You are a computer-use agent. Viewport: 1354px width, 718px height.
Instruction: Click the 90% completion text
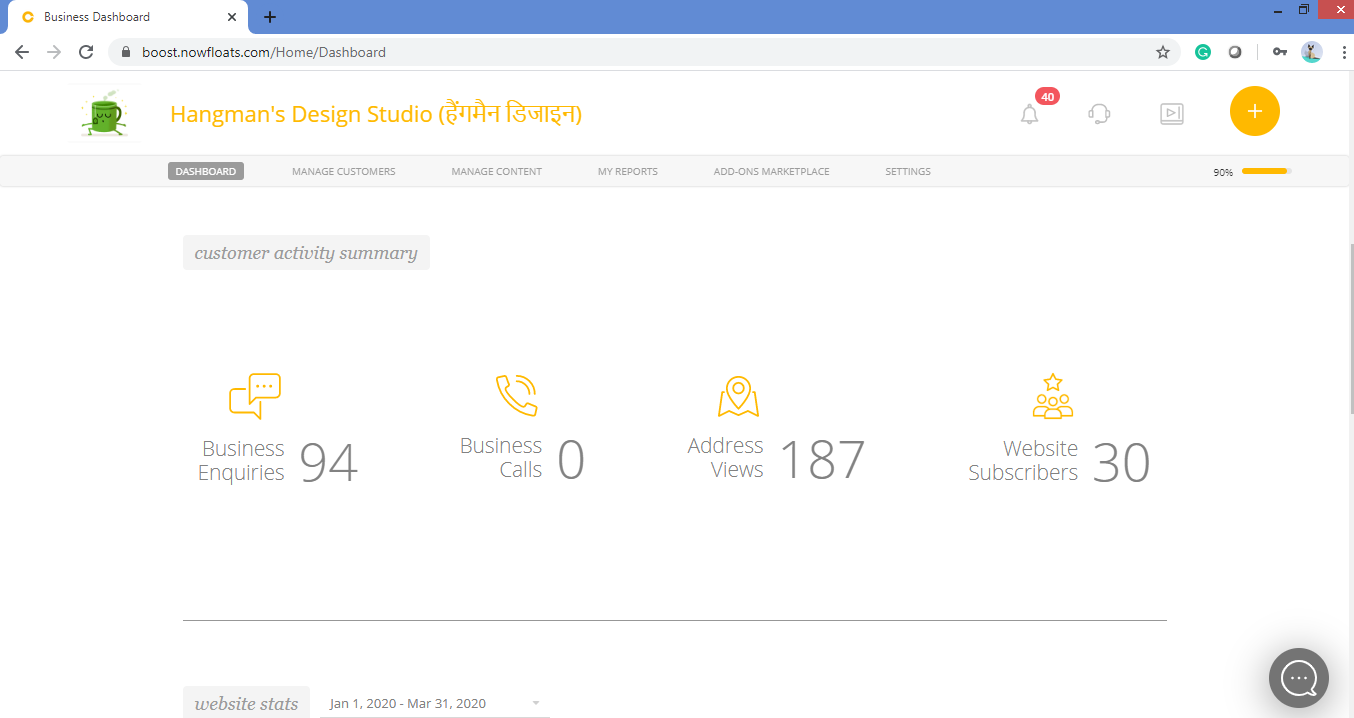click(1223, 172)
